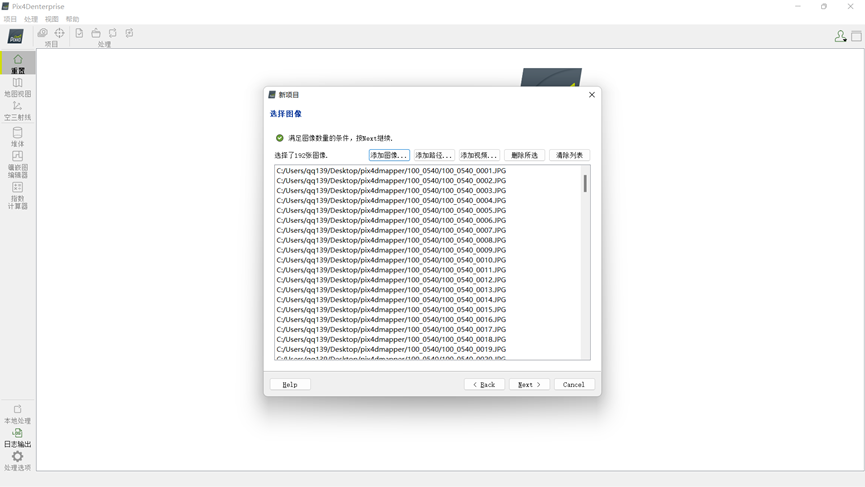The height and width of the screenshot is (487, 865).
Task: Select 100_0540_0015.JPG in the list
Action: (x=391, y=310)
